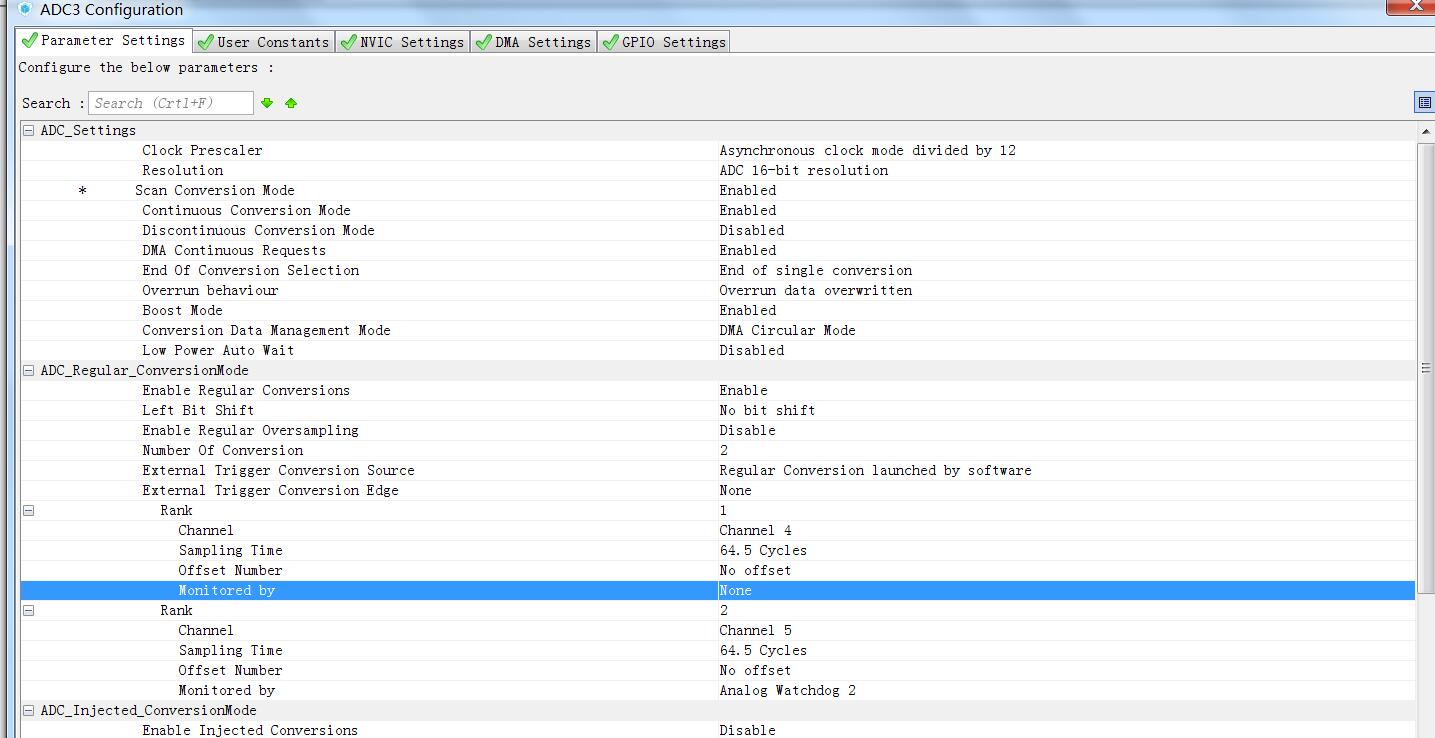Viewport: 1435px width, 738px height.
Task: Click the Low Power Auto Wait Disabled value
Action: pos(751,350)
